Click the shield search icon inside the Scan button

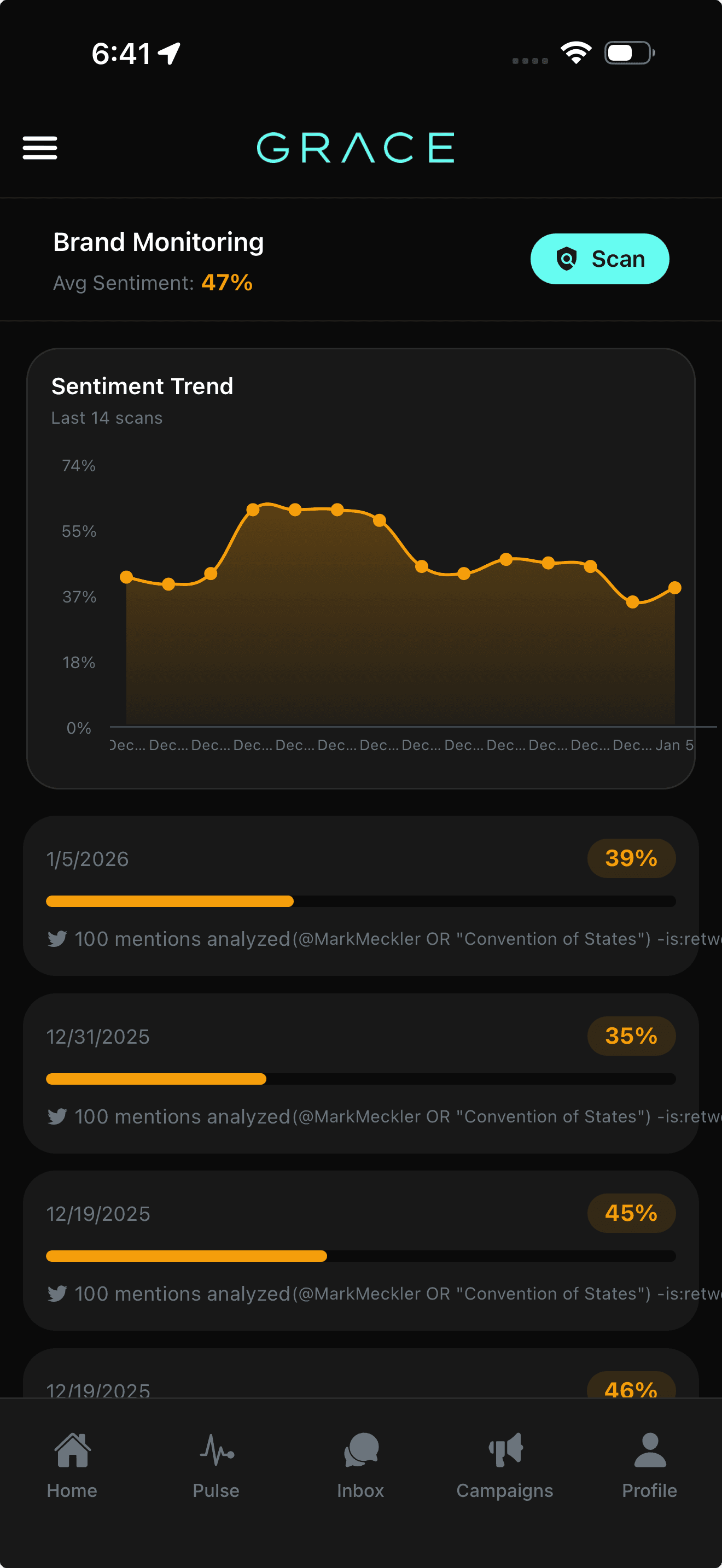[x=567, y=259]
